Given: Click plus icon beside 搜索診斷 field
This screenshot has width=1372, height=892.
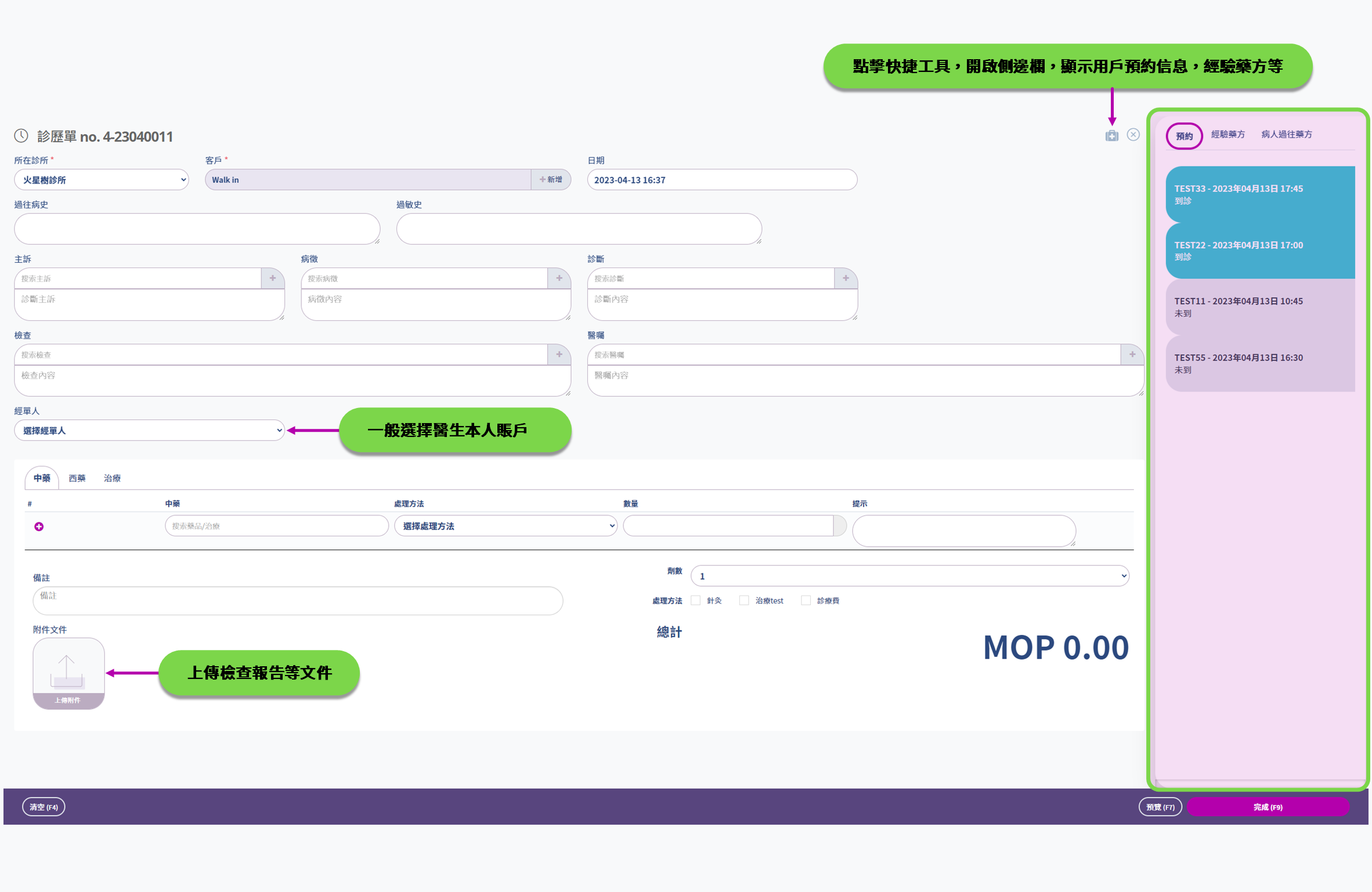Looking at the screenshot, I should pos(846,278).
